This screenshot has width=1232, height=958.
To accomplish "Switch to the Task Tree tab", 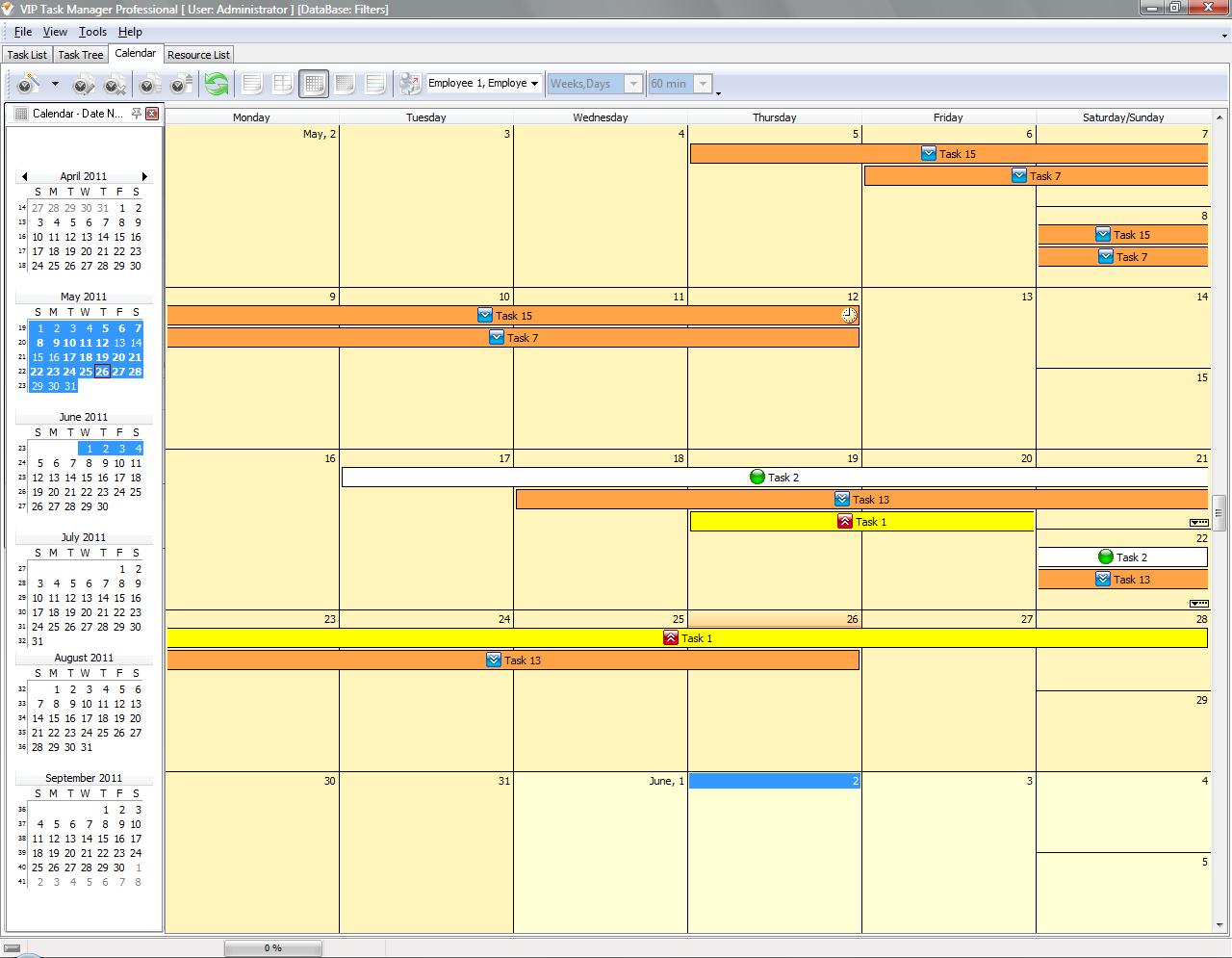I will (80, 55).
